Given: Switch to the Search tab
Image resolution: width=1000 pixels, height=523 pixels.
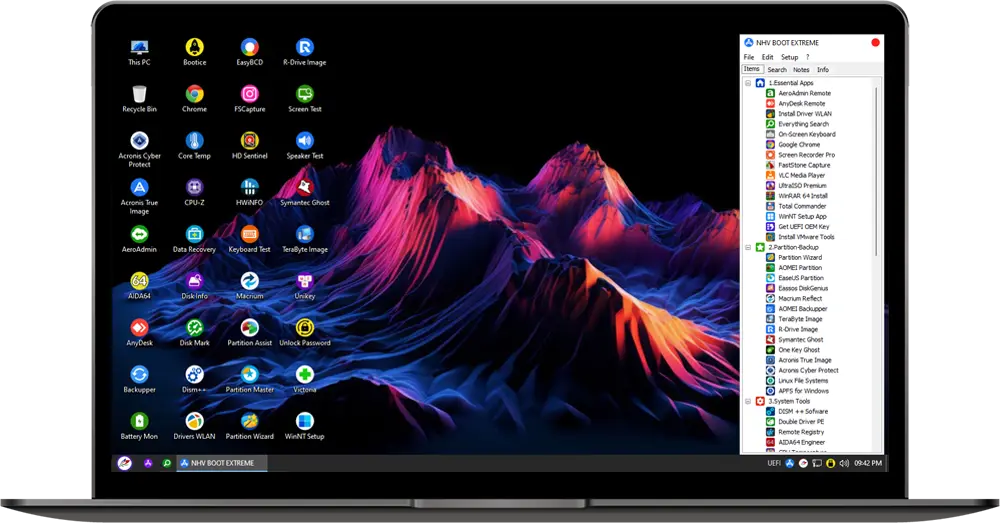Looking at the screenshot, I should click(777, 70).
